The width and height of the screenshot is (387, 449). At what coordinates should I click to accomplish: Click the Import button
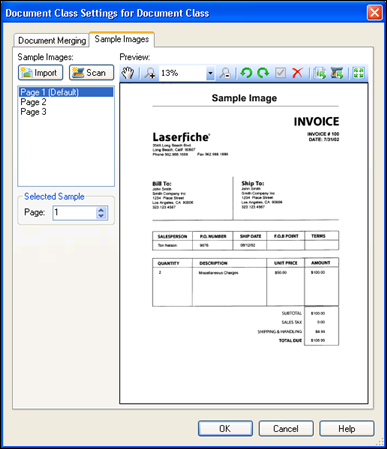(40, 73)
